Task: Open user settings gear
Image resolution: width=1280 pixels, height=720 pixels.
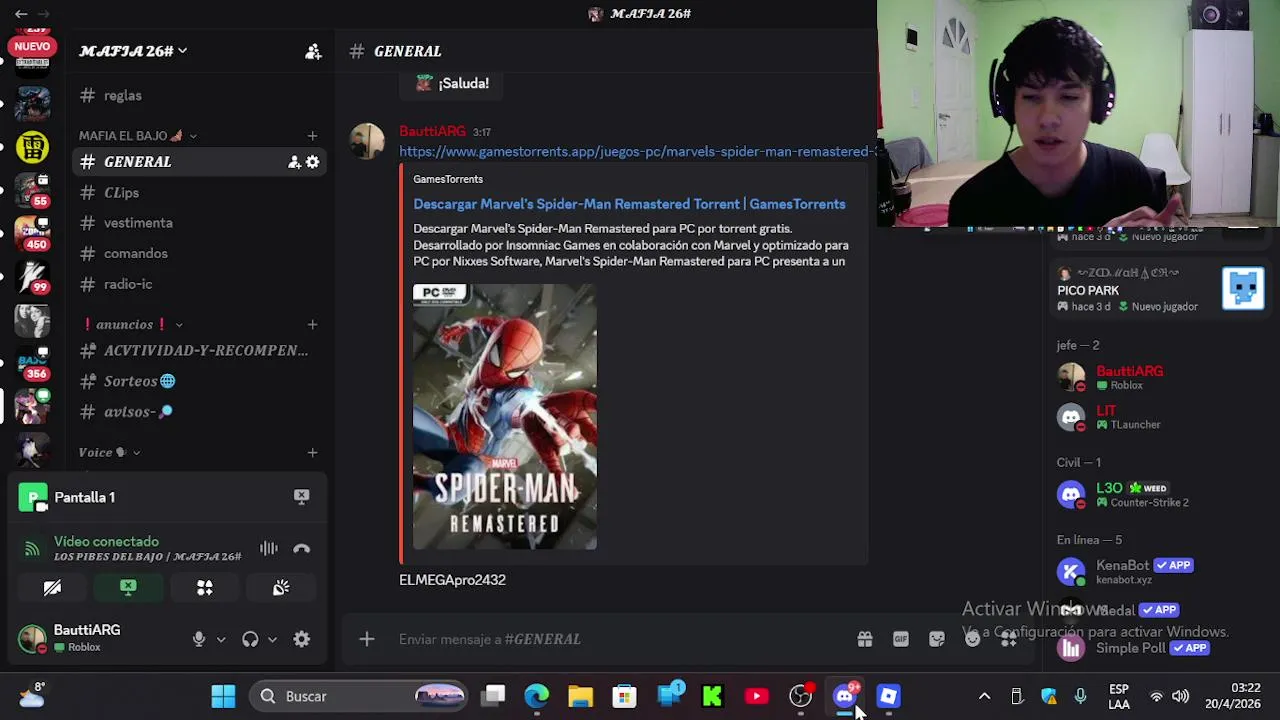Action: pos(301,639)
